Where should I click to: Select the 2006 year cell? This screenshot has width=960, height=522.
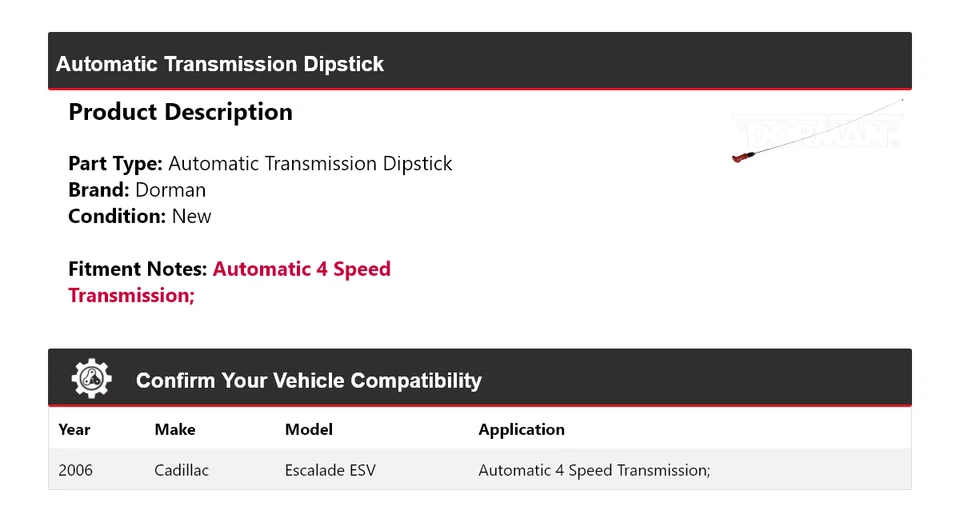click(x=75, y=470)
